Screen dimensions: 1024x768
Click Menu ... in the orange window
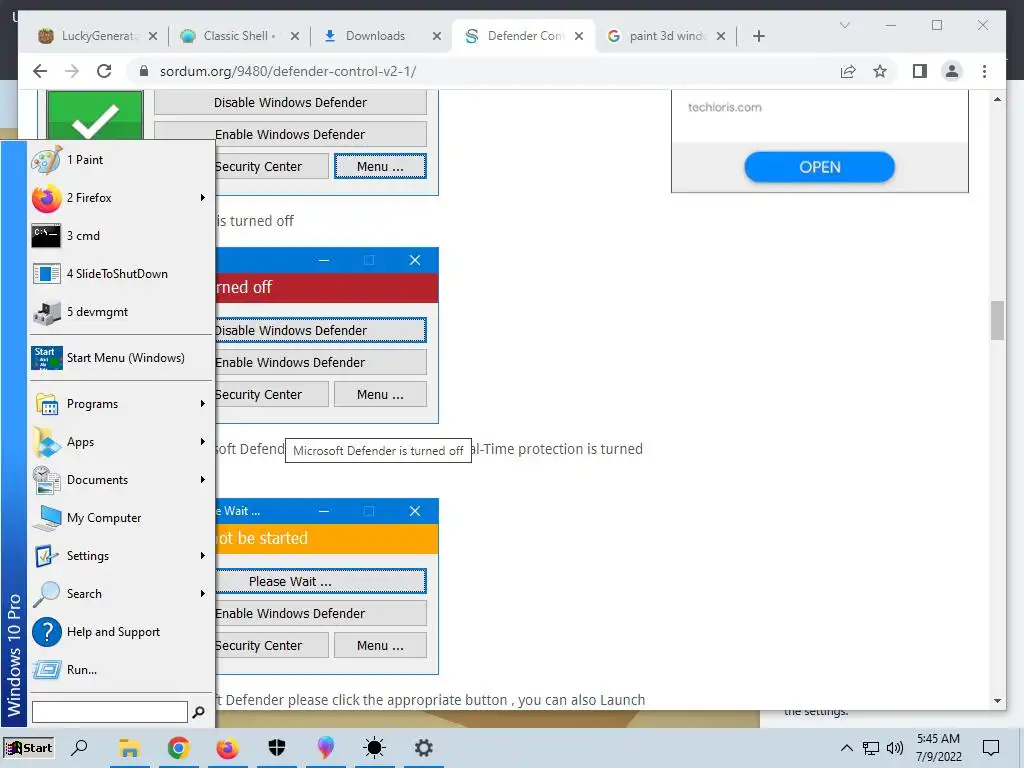click(380, 645)
